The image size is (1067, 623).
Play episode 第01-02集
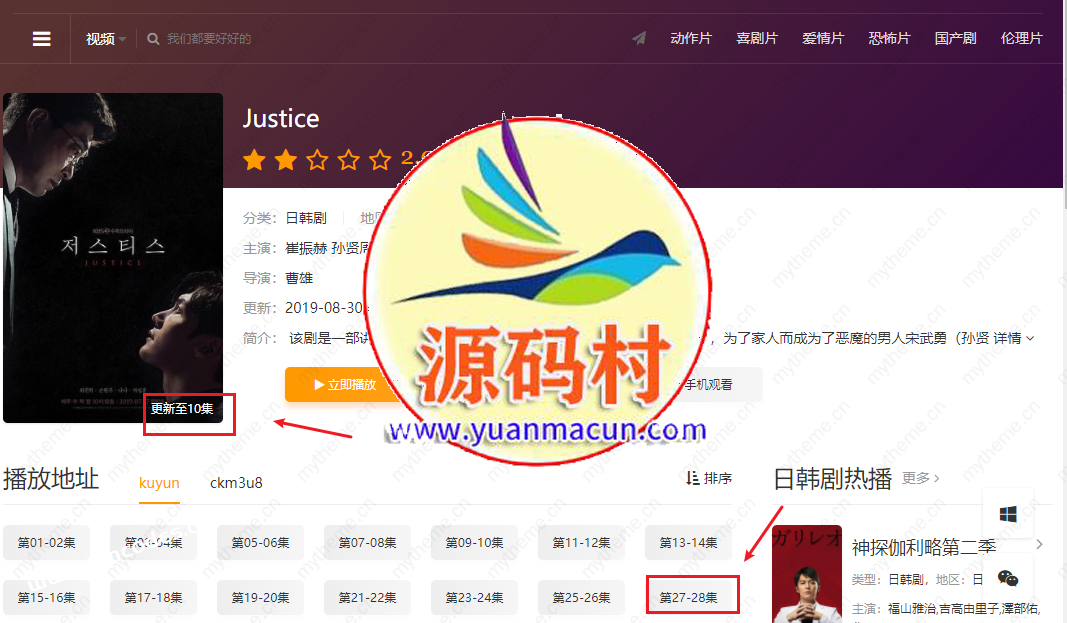[46, 543]
